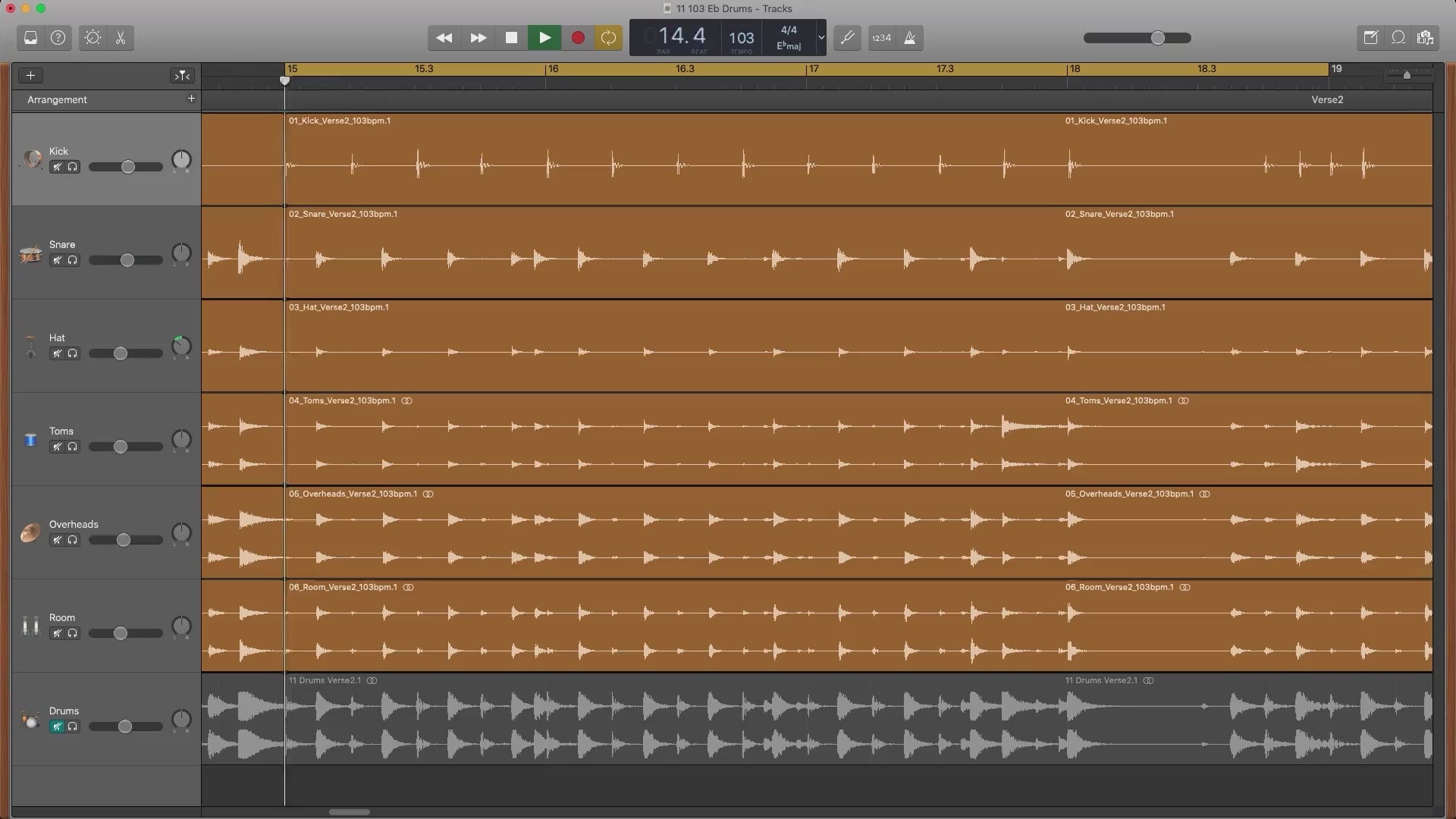The image size is (1456, 819).
Task: Select the Drums kit track icon
Action: [31, 720]
